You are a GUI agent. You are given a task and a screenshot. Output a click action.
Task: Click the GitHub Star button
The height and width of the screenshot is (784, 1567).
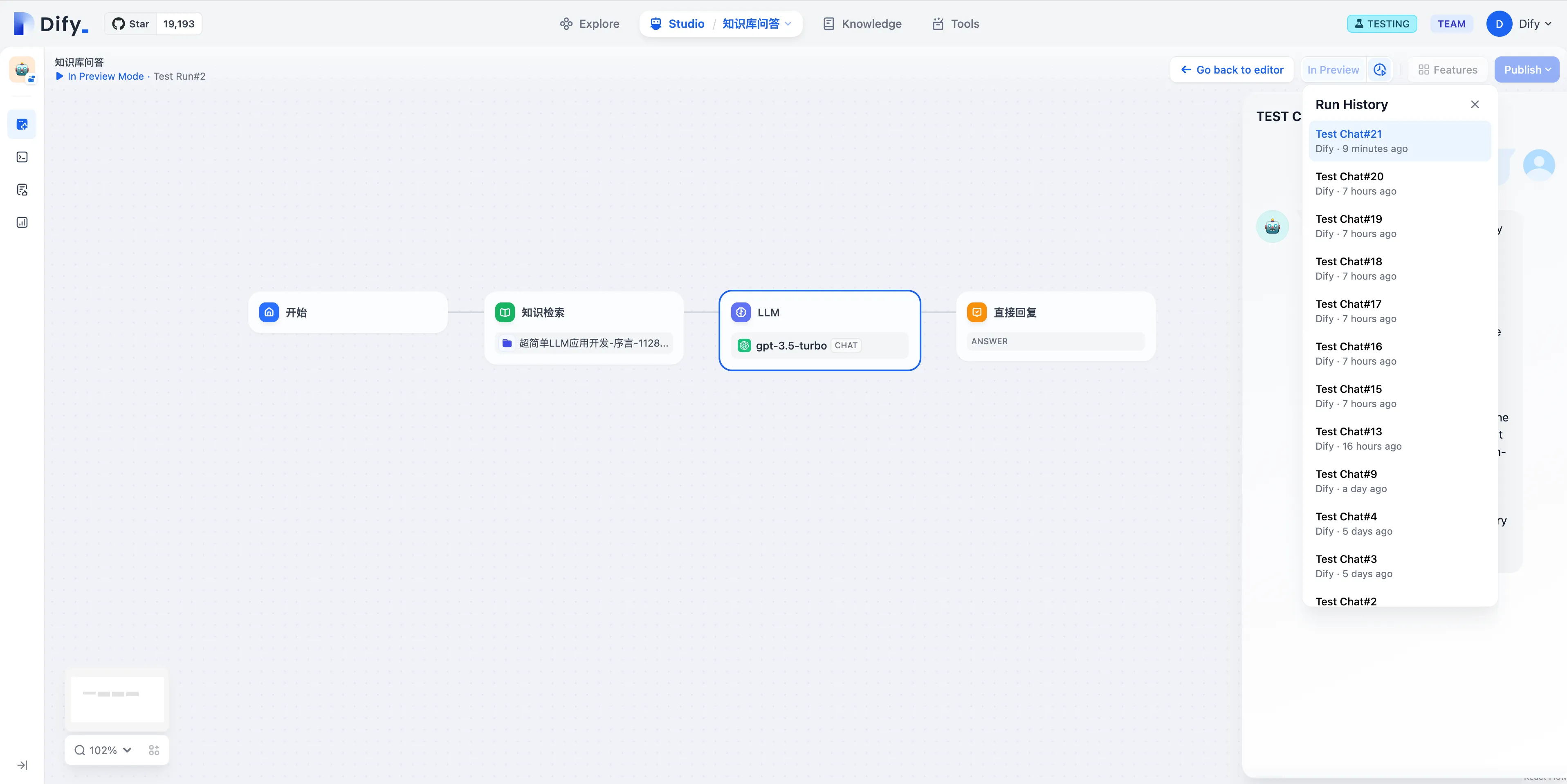pos(131,24)
